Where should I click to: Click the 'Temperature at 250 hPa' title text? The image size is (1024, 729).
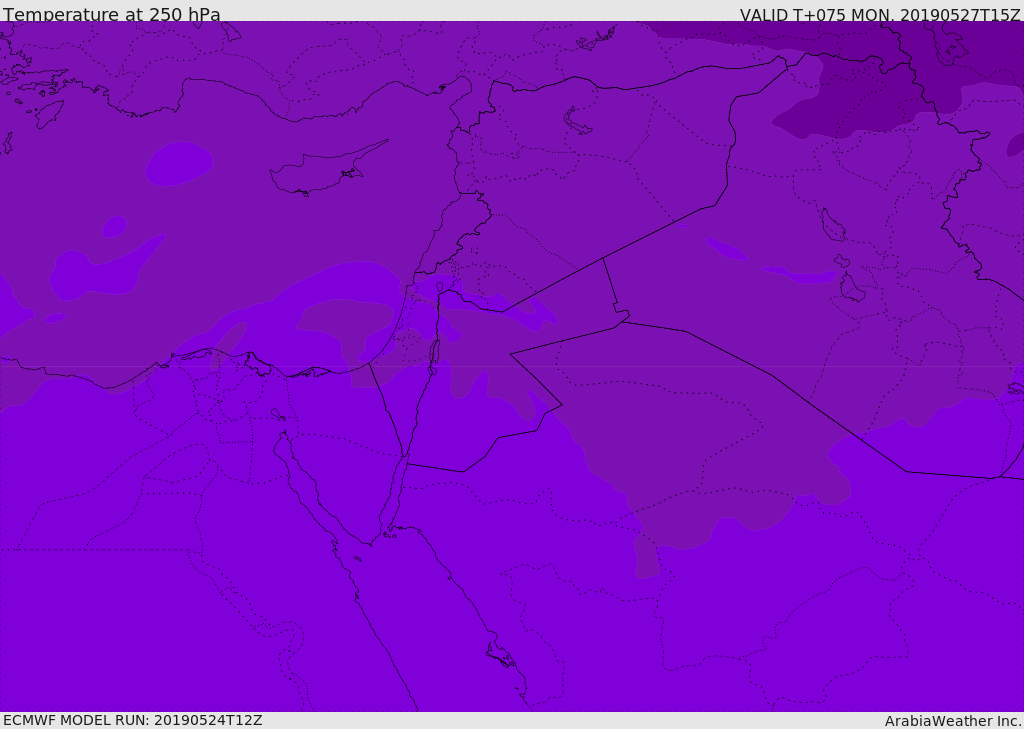[112, 14]
